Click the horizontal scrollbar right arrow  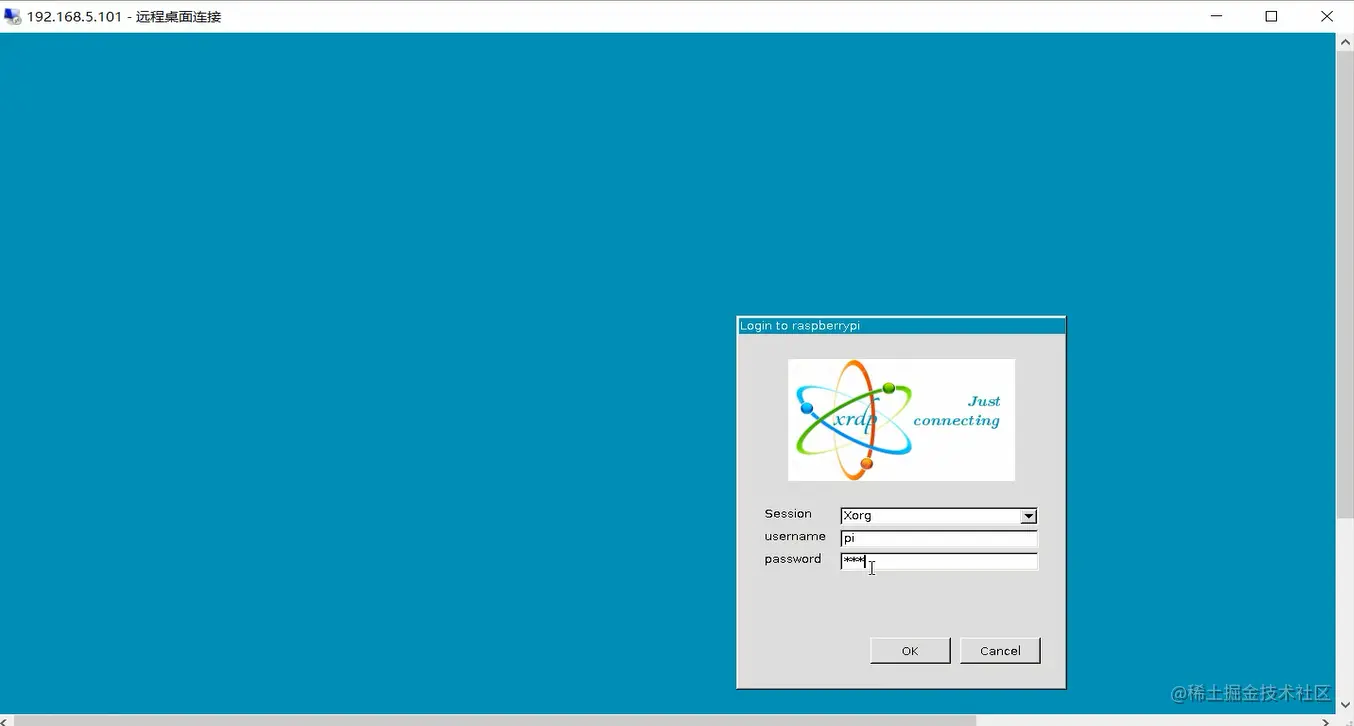(x=1328, y=720)
